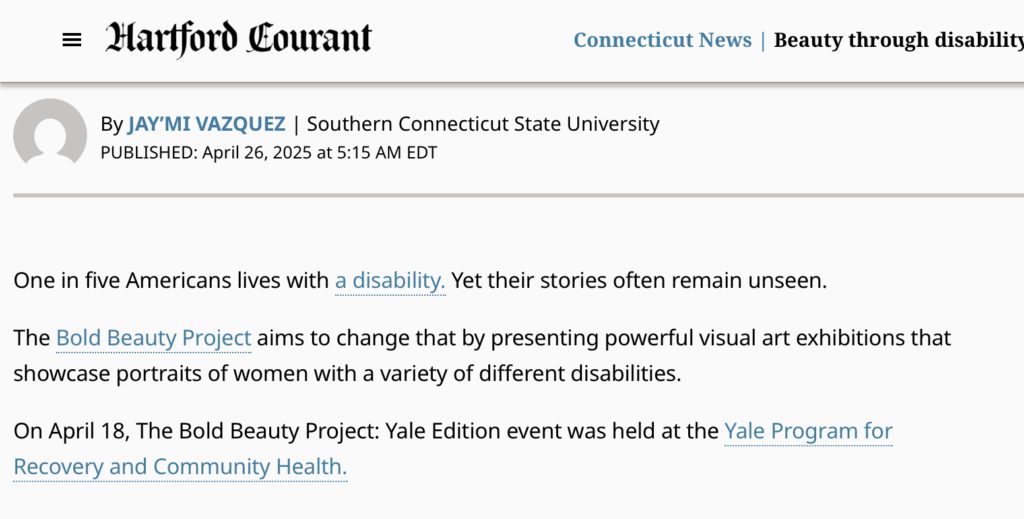Viewport: 1024px width, 519px height.
Task: Click the Hartford Courant logo
Action: coord(238,39)
